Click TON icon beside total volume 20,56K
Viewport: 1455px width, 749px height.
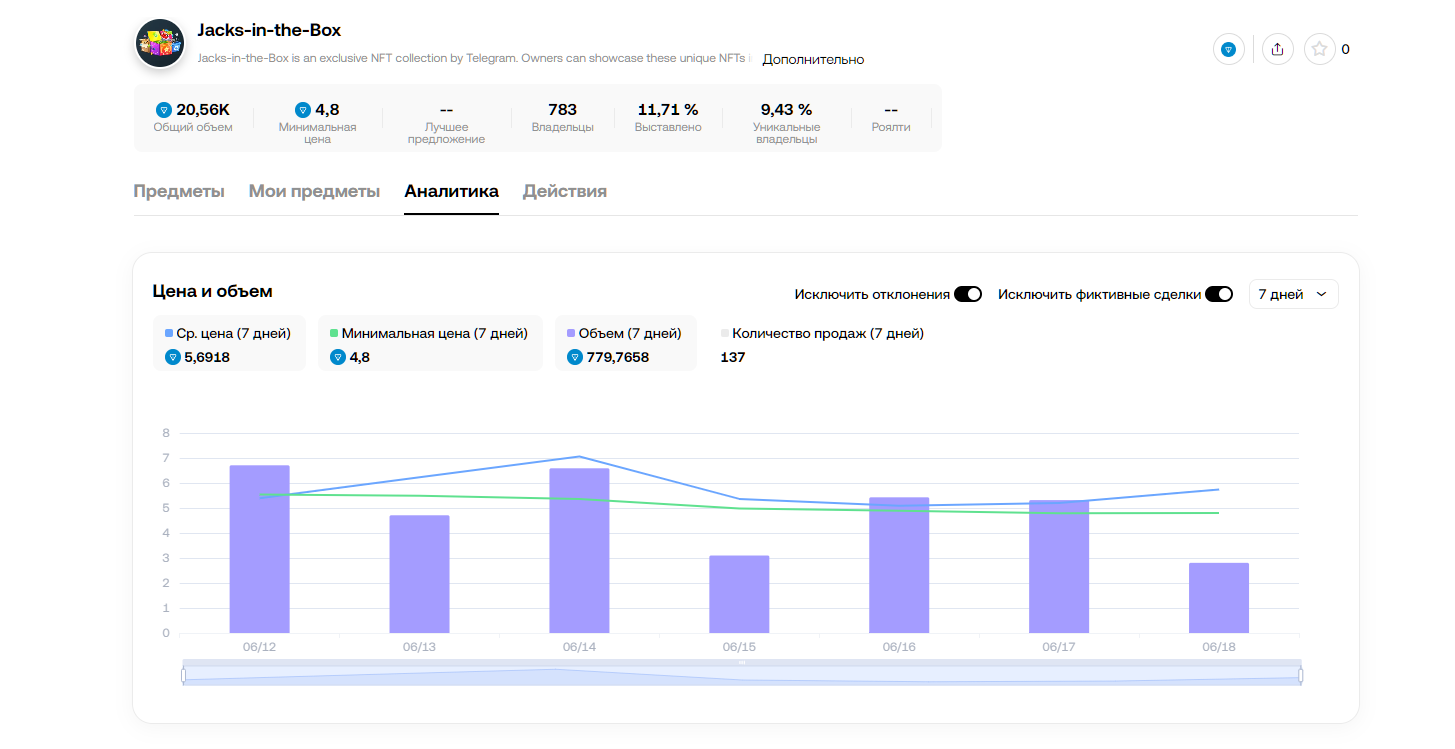click(x=164, y=110)
